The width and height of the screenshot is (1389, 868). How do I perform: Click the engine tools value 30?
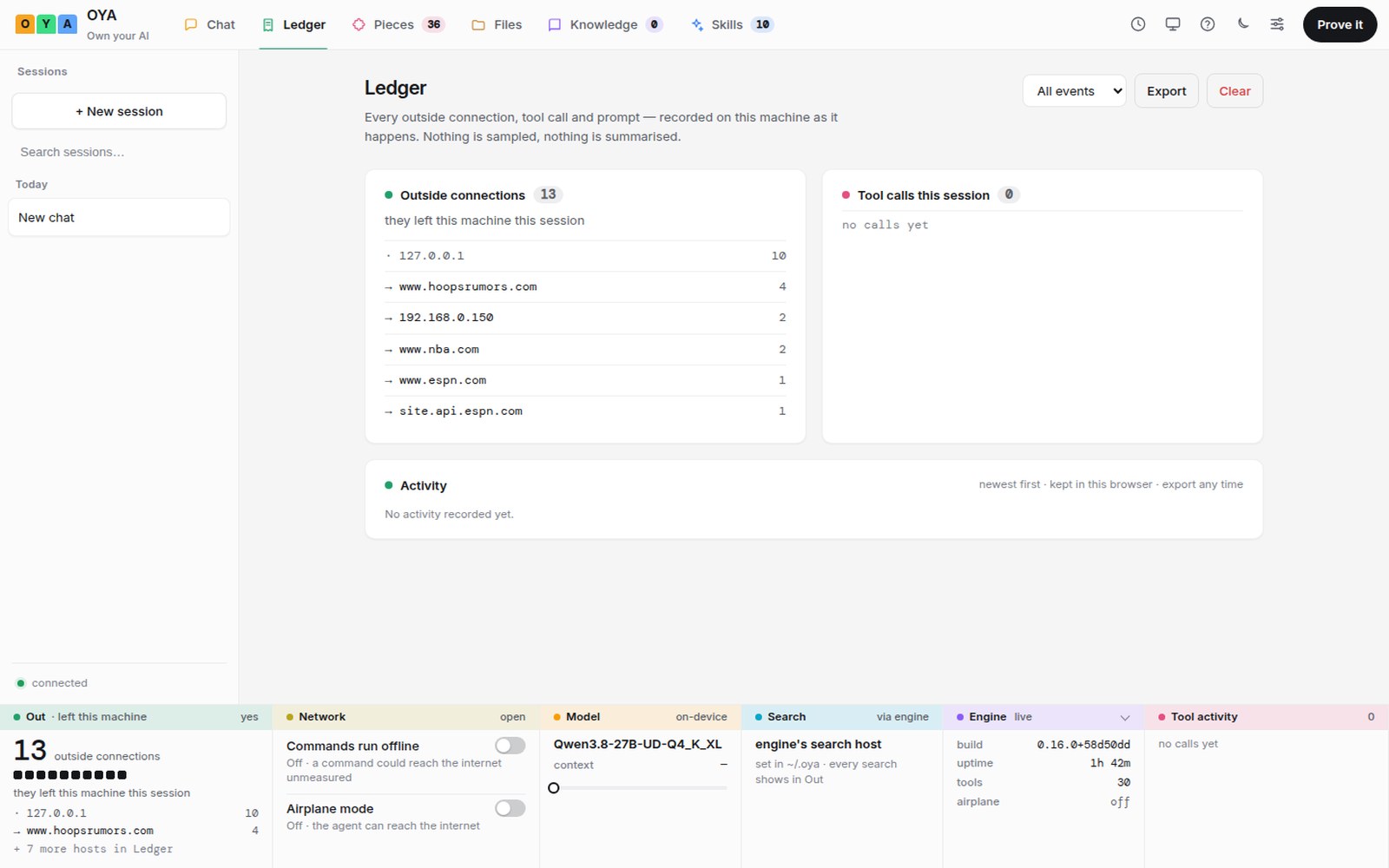1123,782
